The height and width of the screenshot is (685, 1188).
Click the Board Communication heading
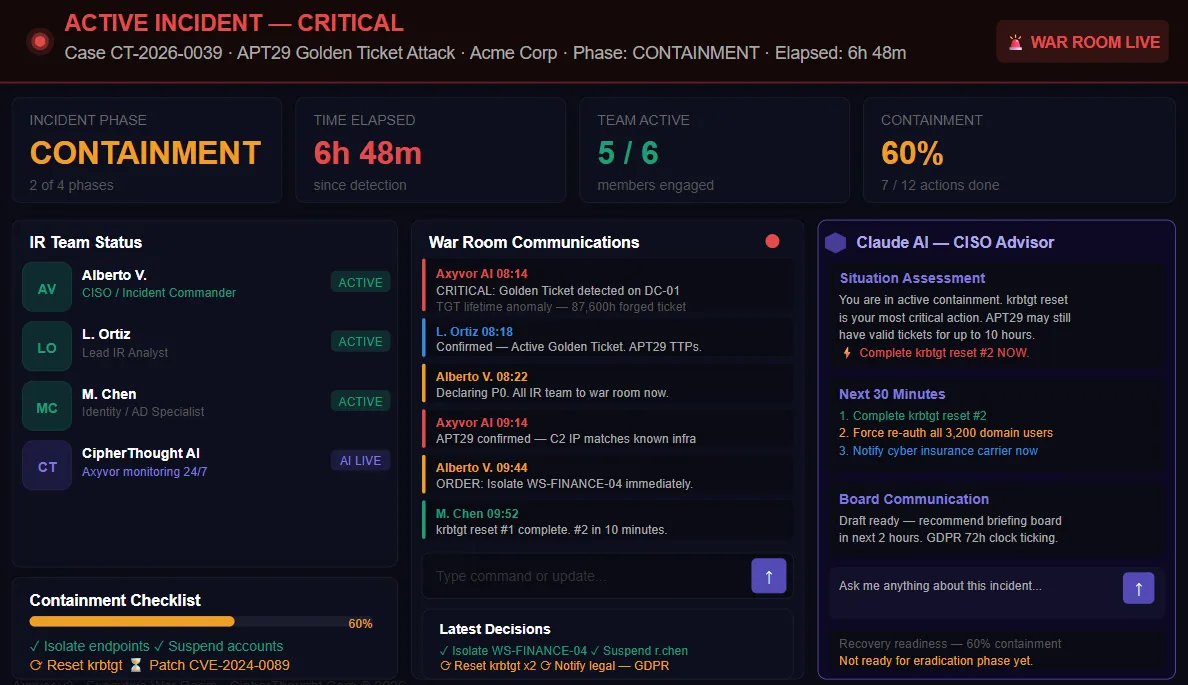coord(914,499)
